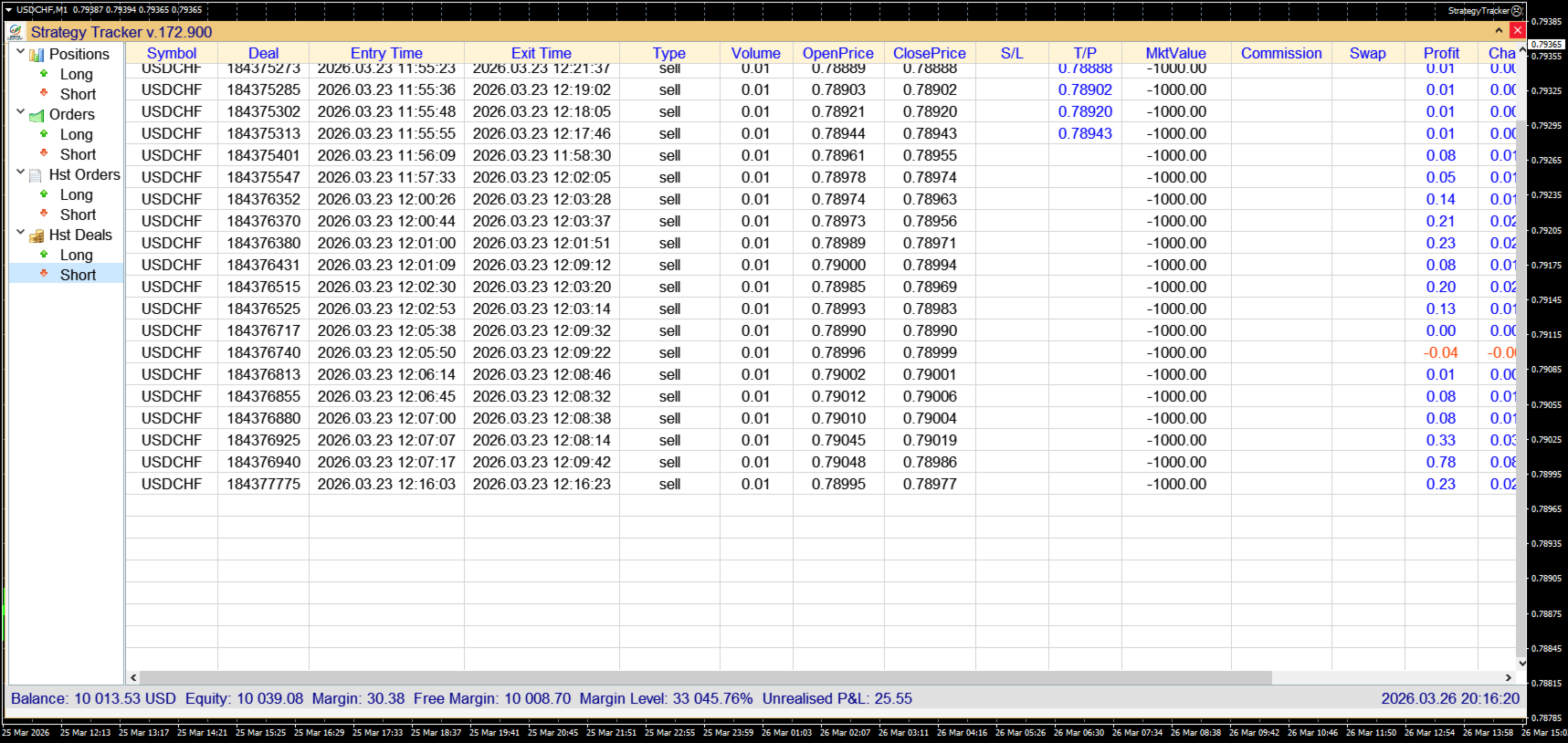Click the red Short icon under Orders
Screen dimensions: 1568x743
coord(44,153)
